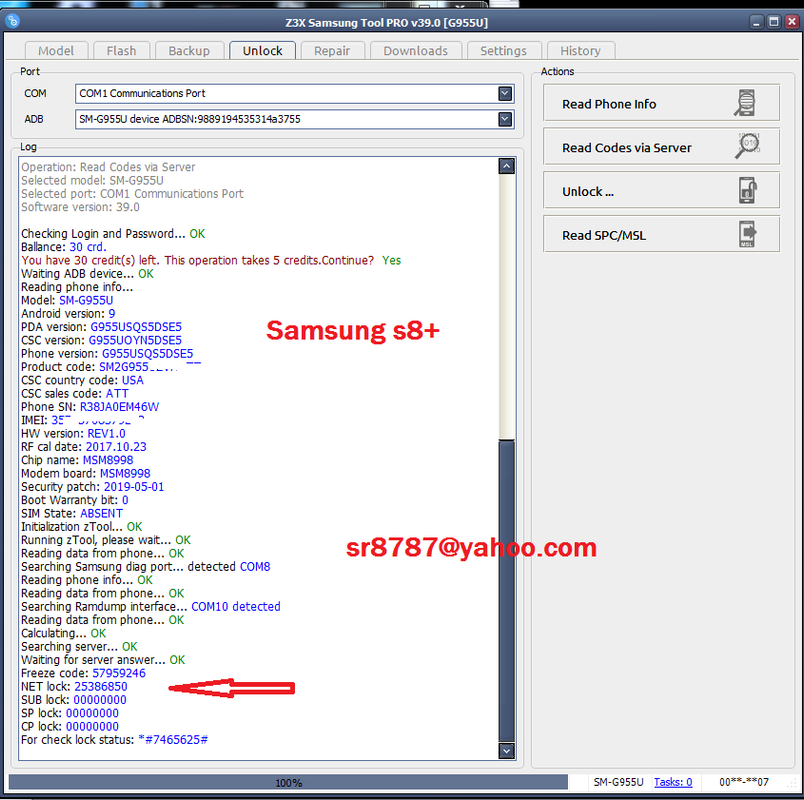
Task: Click the Ballance 30 crd. value
Action: click(88, 247)
